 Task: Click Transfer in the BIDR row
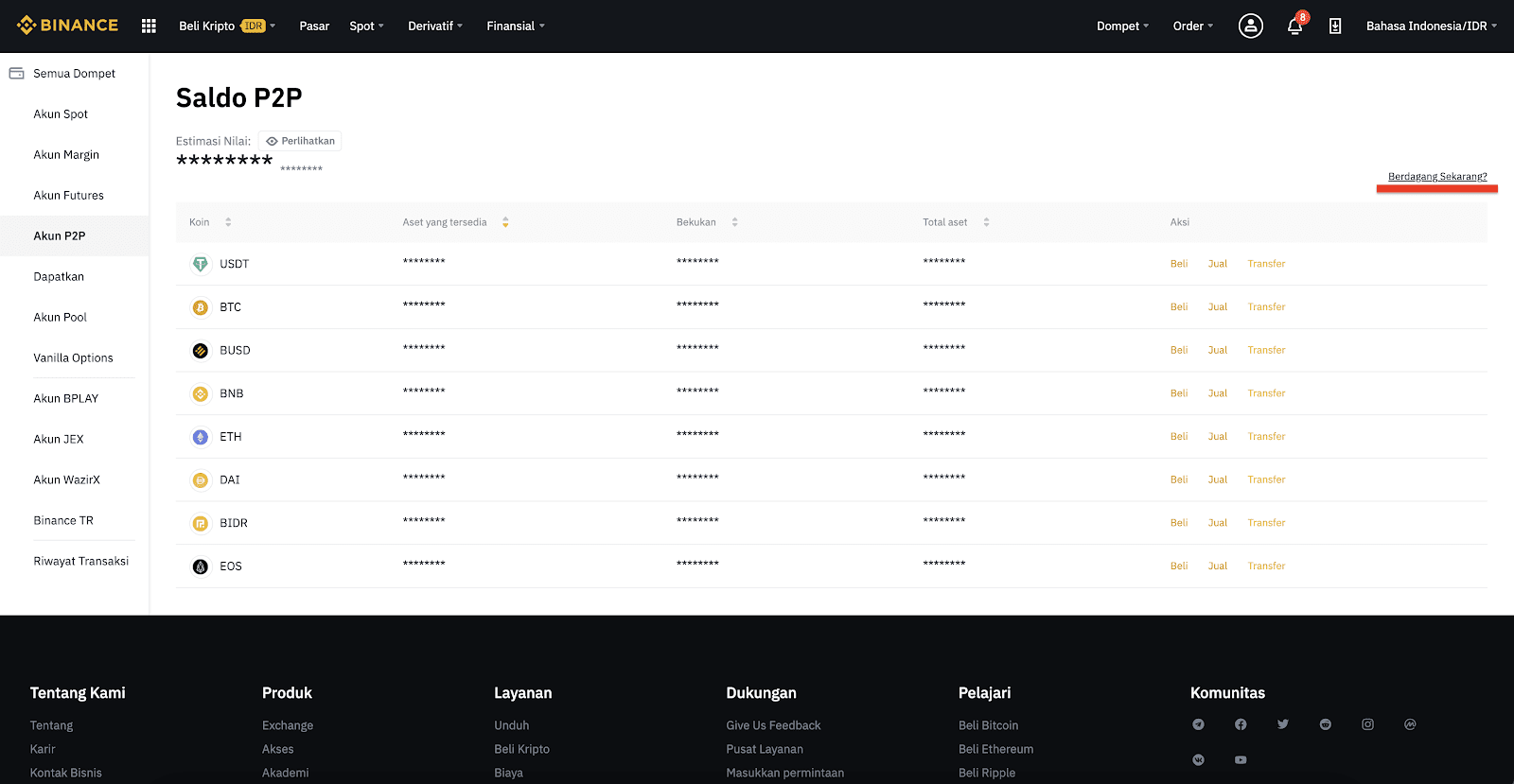point(1266,523)
